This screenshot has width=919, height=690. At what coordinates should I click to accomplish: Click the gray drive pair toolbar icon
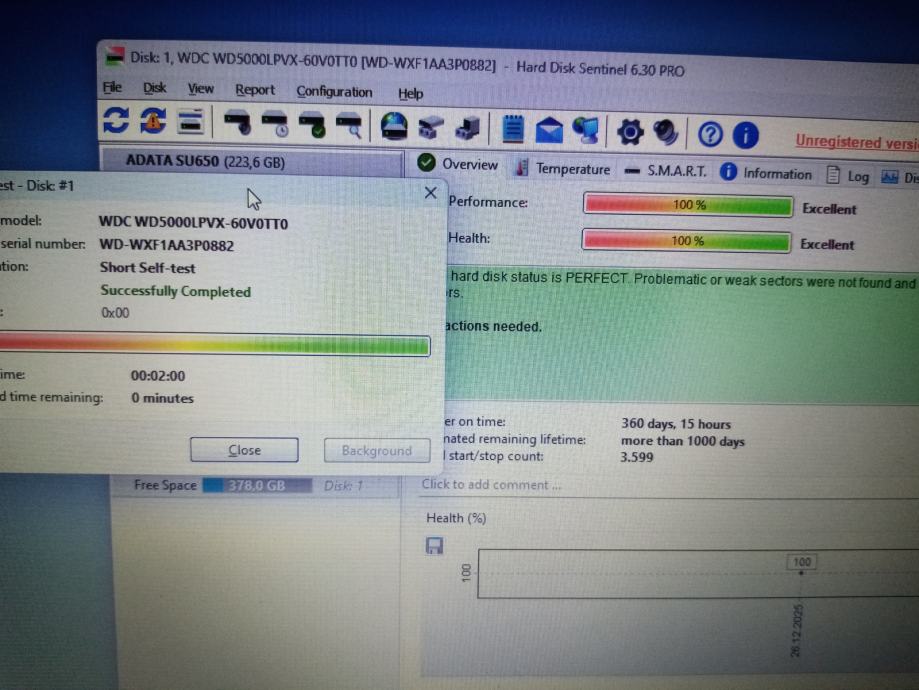[431, 128]
